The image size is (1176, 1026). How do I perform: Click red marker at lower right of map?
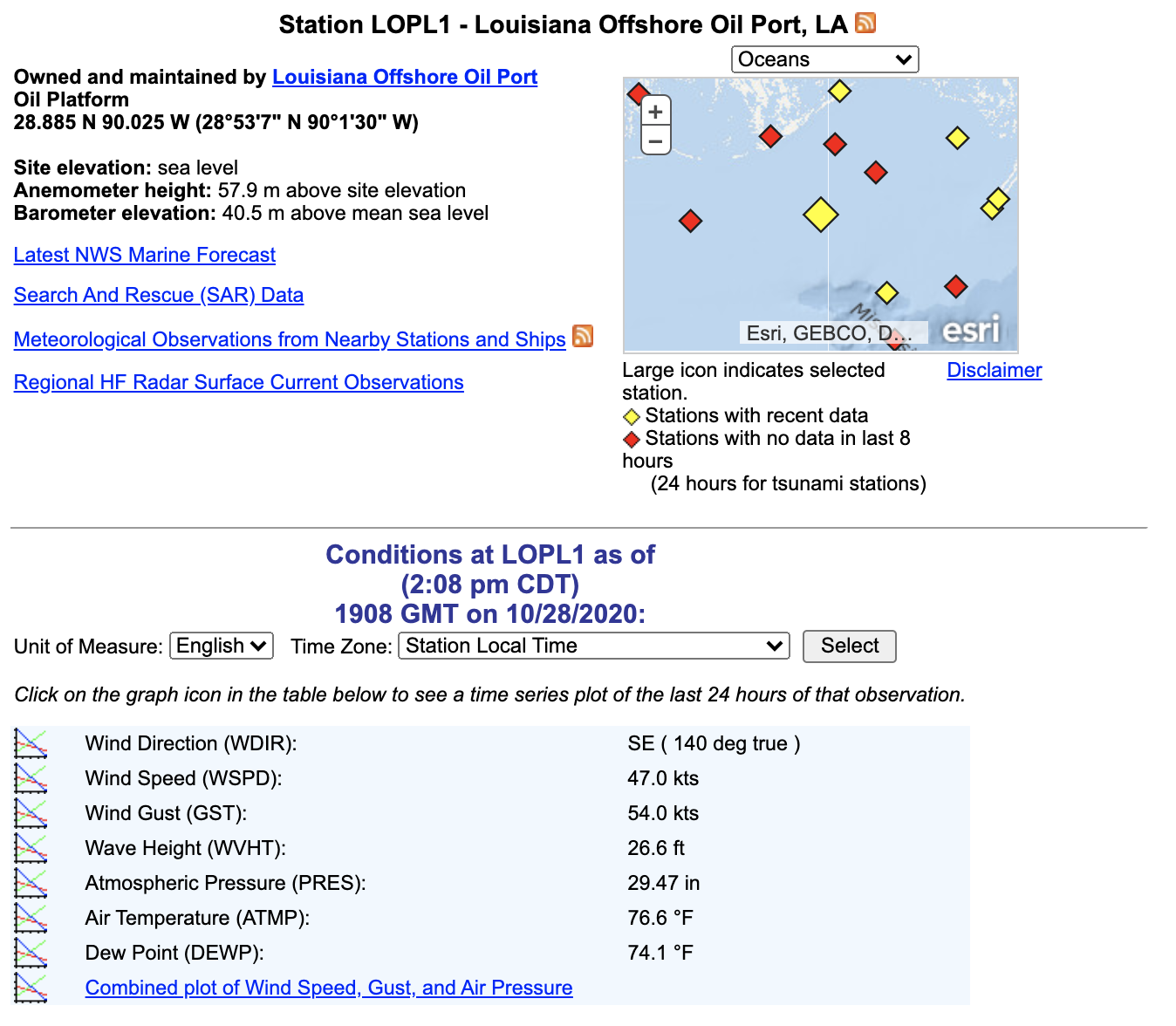(x=956, y=286)
